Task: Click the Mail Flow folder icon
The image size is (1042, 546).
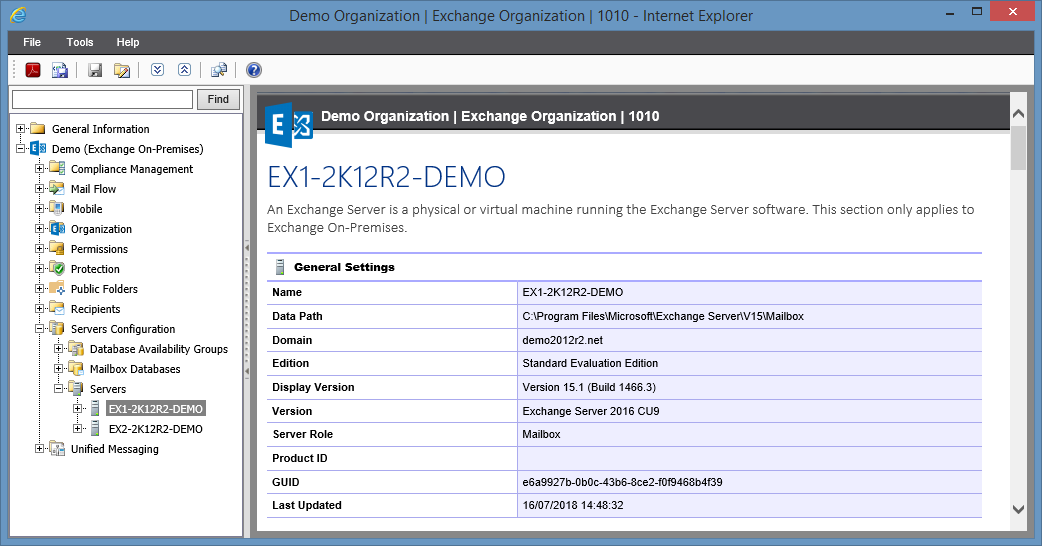Action: [57, 189]
